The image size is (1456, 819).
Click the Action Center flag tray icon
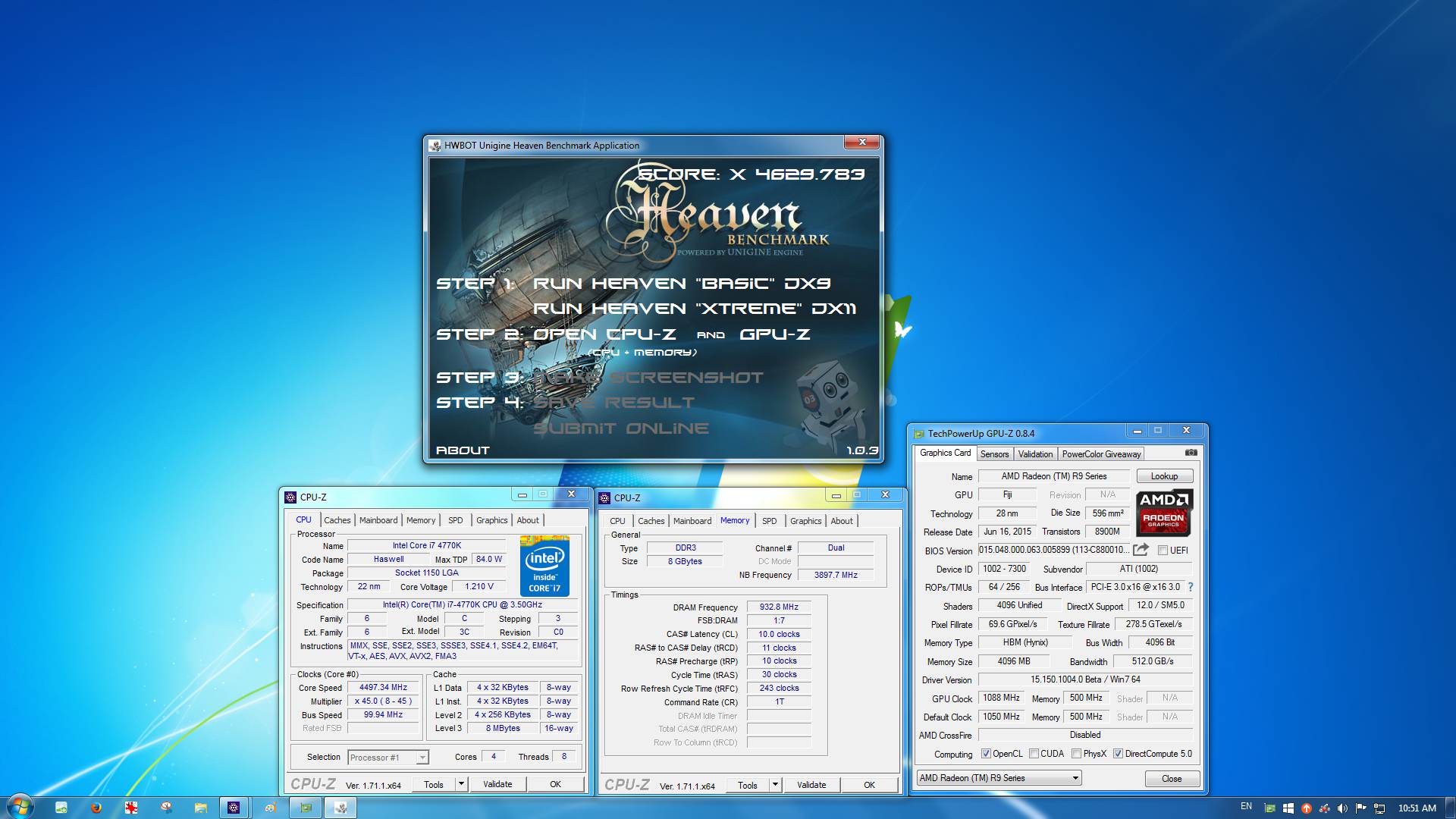[1360, 808]
